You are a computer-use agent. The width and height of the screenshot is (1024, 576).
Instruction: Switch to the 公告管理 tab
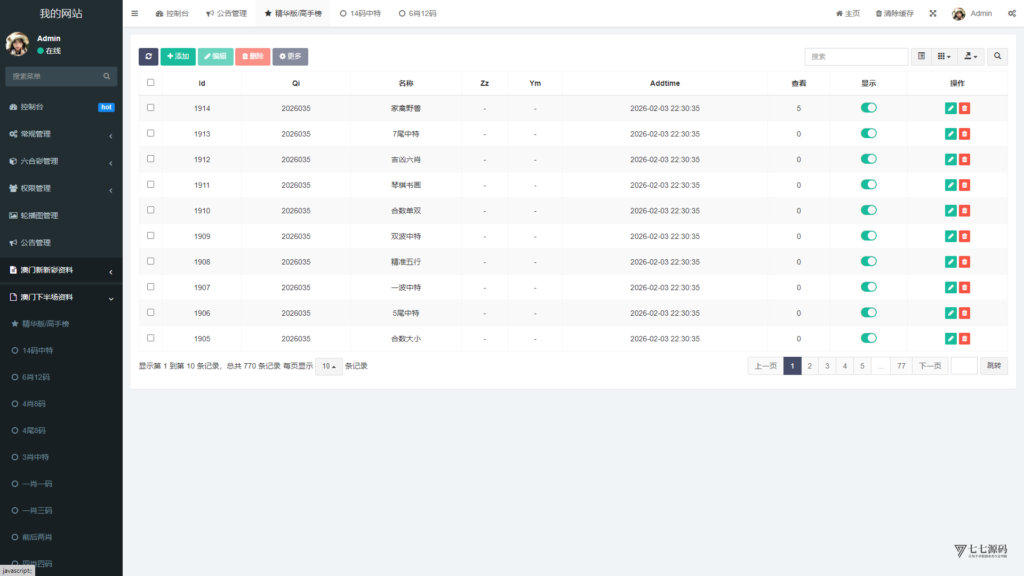[x=227, y=13]
